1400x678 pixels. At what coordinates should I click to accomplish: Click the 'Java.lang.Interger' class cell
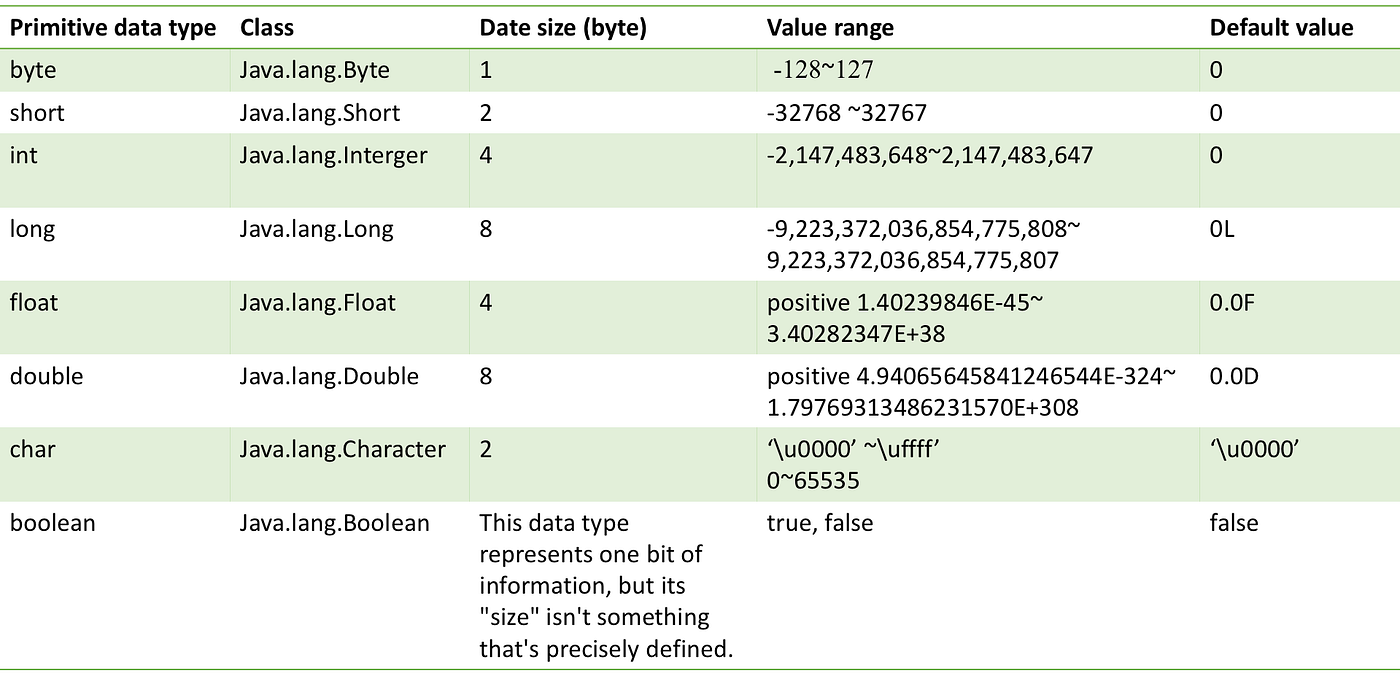333,156
